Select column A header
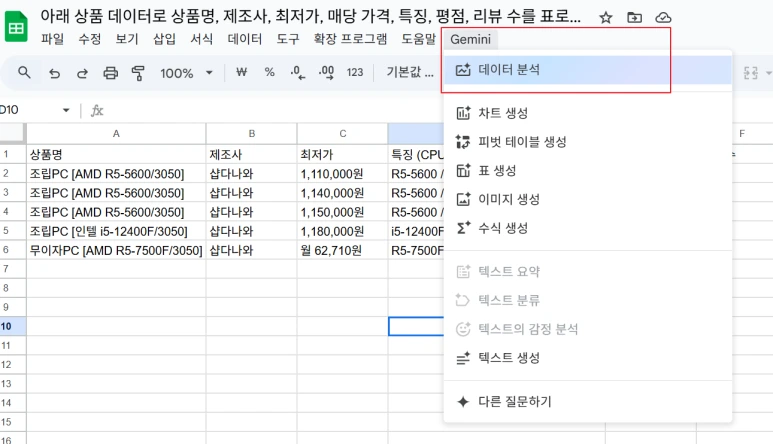This screenshot has height=444, width=773. (x=116, y=134)
